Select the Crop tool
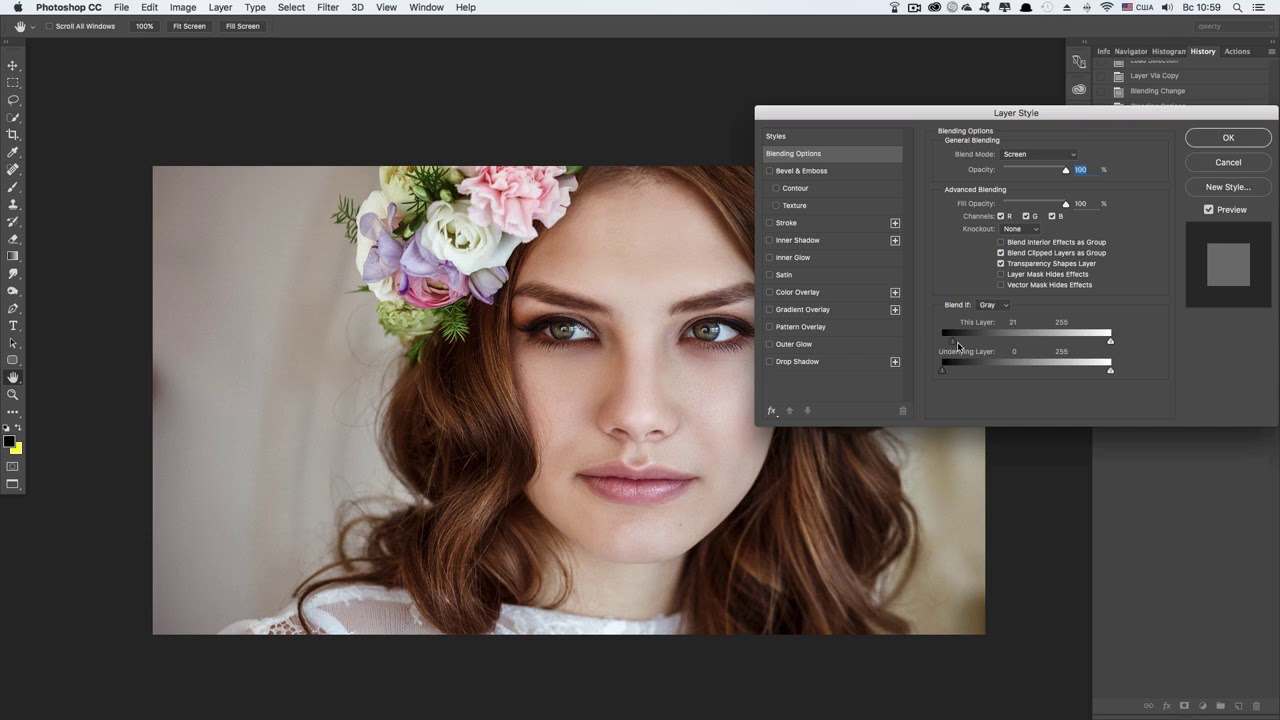Screen dimensions: 1280x720 click(13, 134)
